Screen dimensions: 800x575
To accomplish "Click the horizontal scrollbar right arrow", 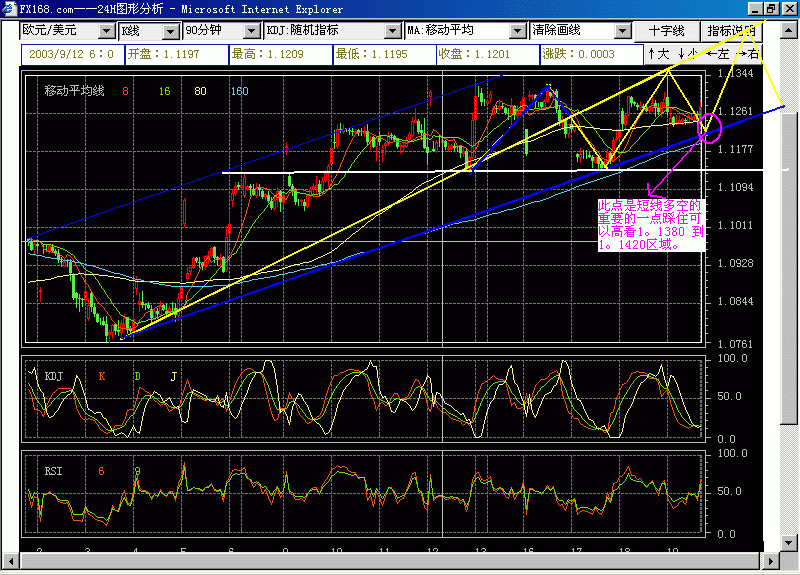I will pos(771,561).
